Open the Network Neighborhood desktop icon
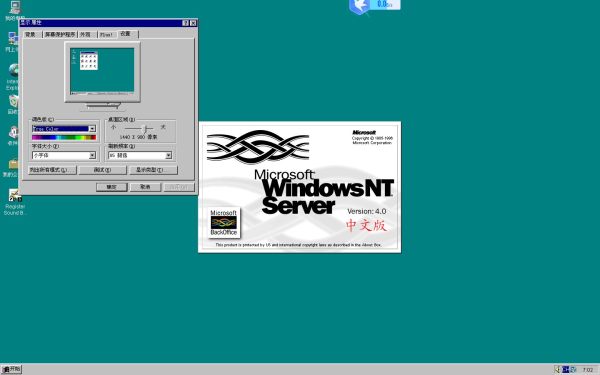This screenshot has width=600, height=375. click(x=14, y=39)
